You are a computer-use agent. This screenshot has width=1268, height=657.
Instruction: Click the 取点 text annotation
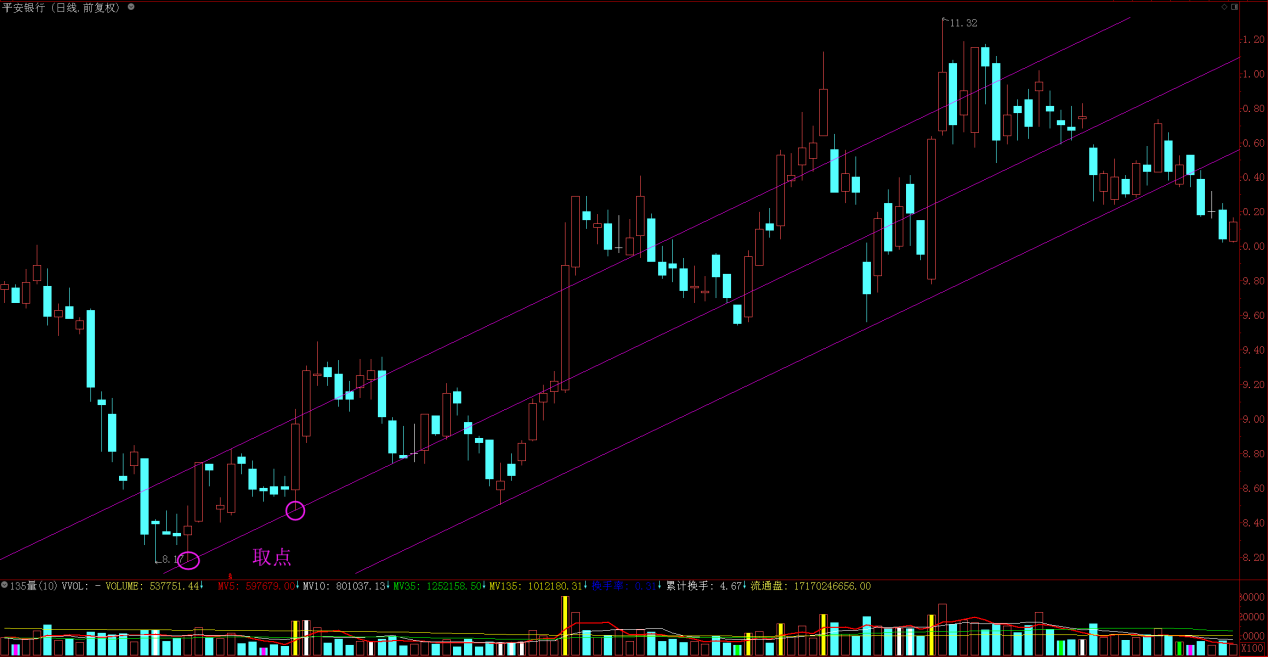coord(272,557)
